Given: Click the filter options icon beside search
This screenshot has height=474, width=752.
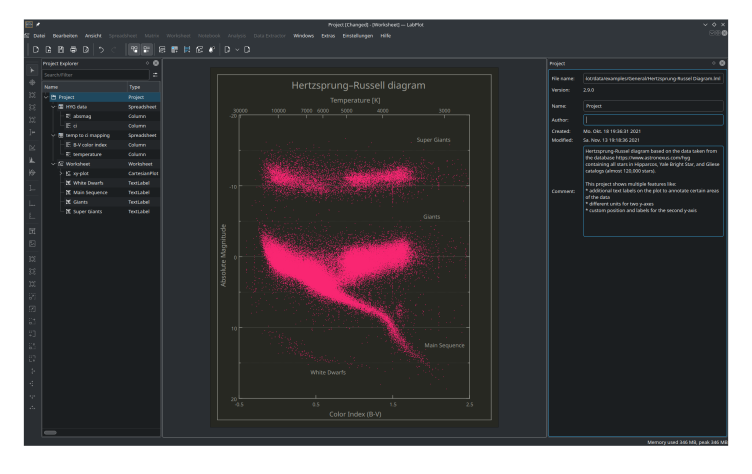Looking at the screenshot, I should pos(155,75).
